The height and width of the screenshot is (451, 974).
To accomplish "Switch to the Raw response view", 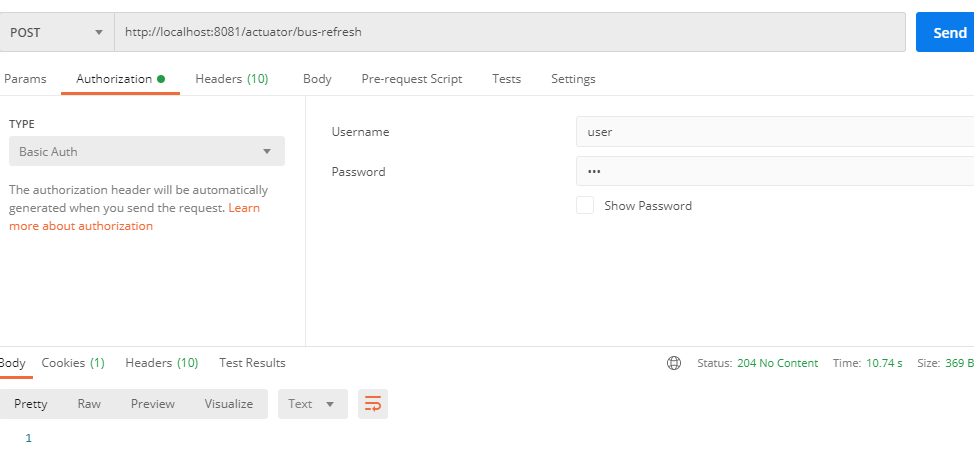I will point(89,404).
